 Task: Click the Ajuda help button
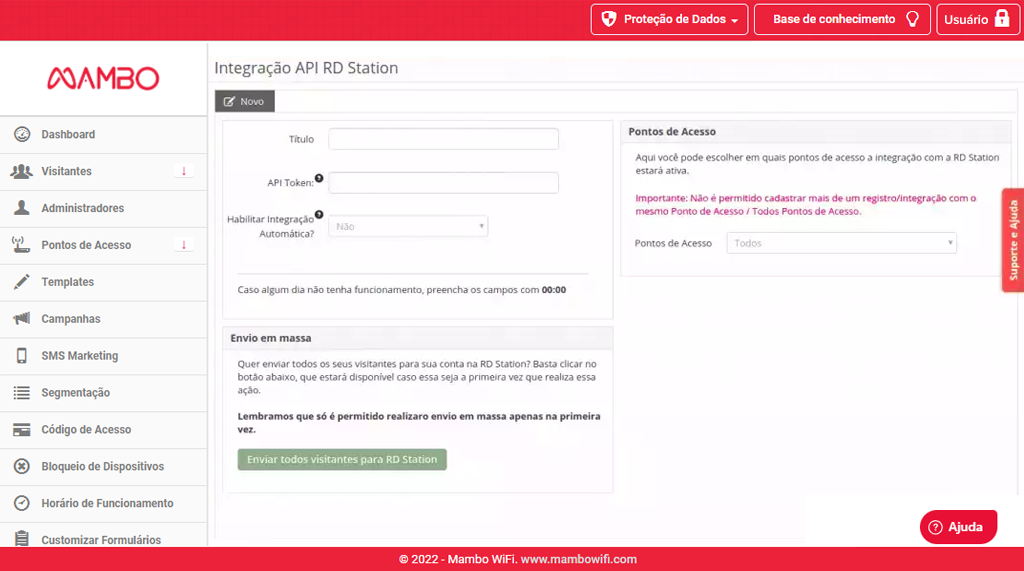(x=958, y=527)
